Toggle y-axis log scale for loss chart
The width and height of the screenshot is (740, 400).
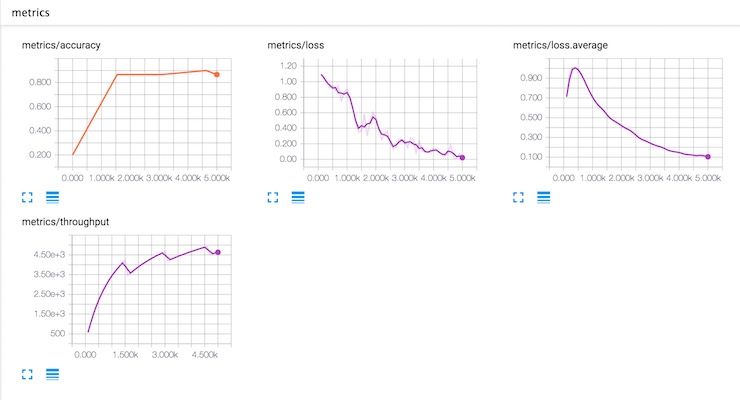tap(298, 197)
